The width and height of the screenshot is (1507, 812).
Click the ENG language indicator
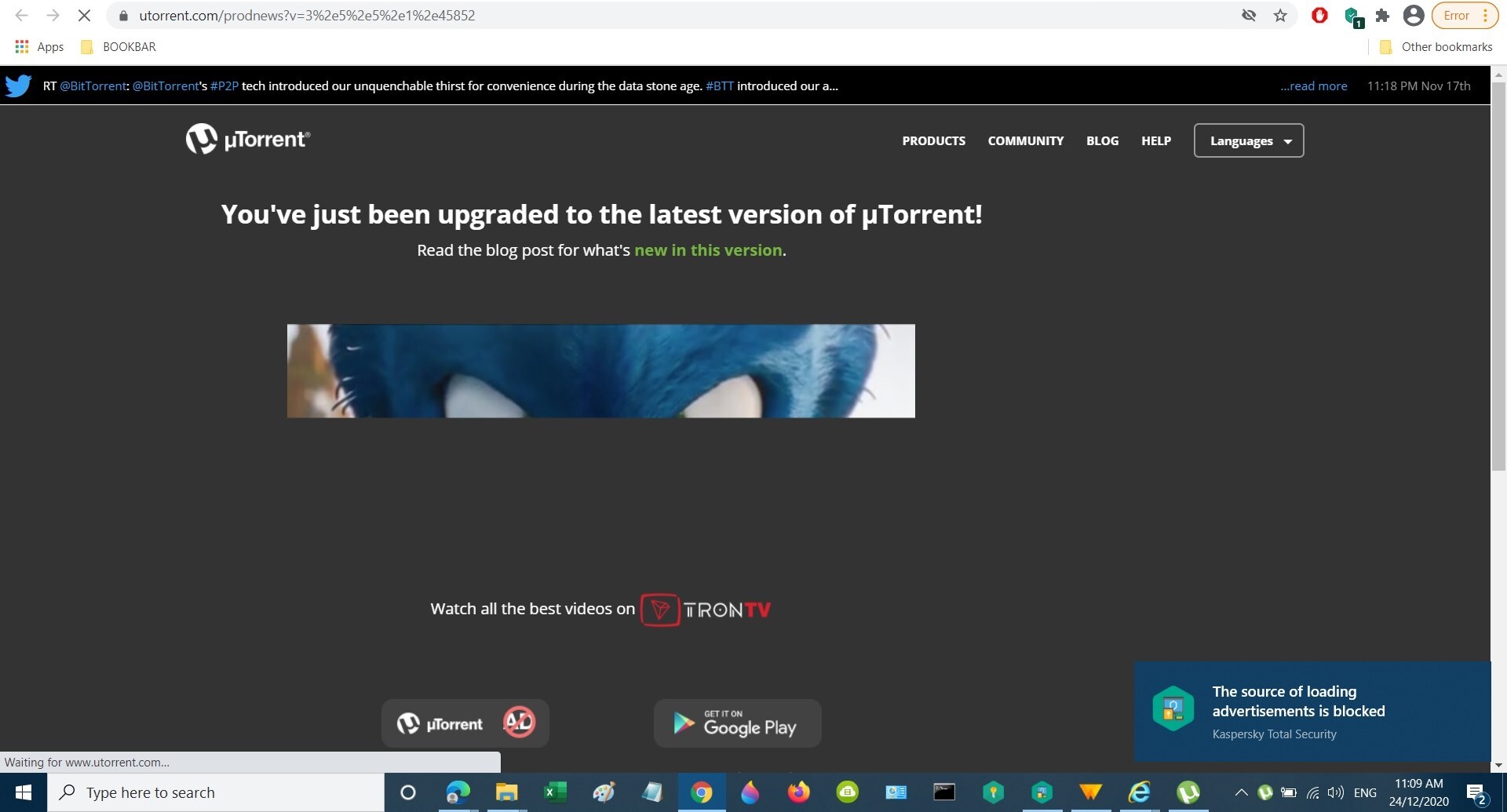1365,792
